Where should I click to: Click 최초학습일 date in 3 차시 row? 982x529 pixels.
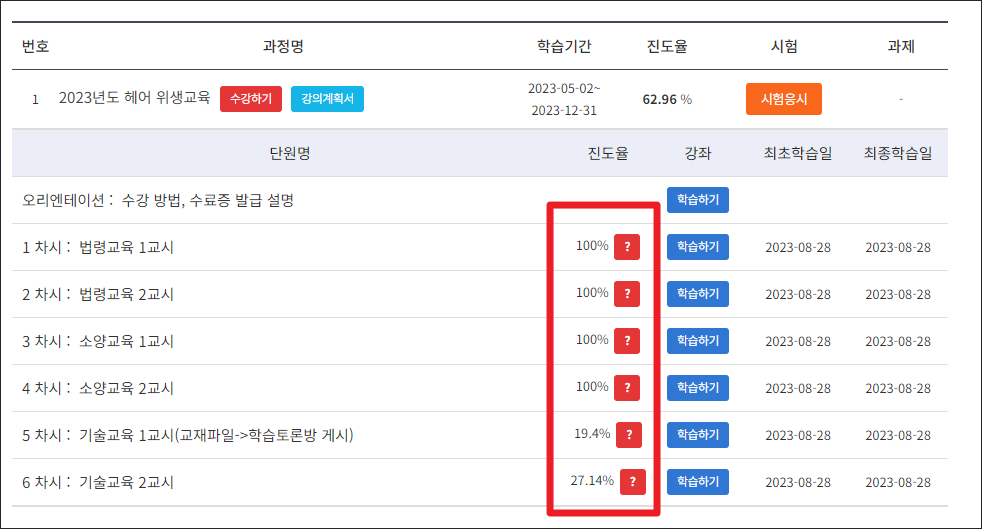pyautogui.click(x=798, y=341)
